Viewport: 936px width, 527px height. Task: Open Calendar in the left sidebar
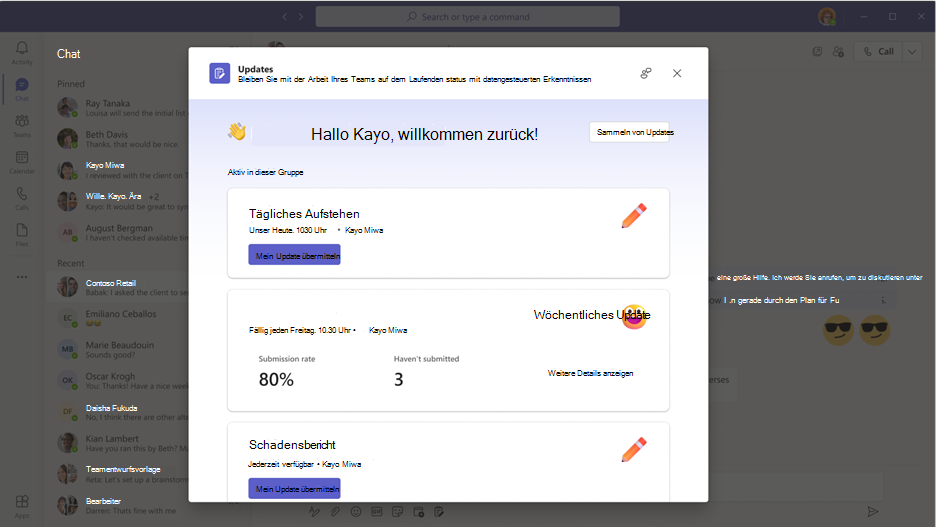click(x=22, y=162)
